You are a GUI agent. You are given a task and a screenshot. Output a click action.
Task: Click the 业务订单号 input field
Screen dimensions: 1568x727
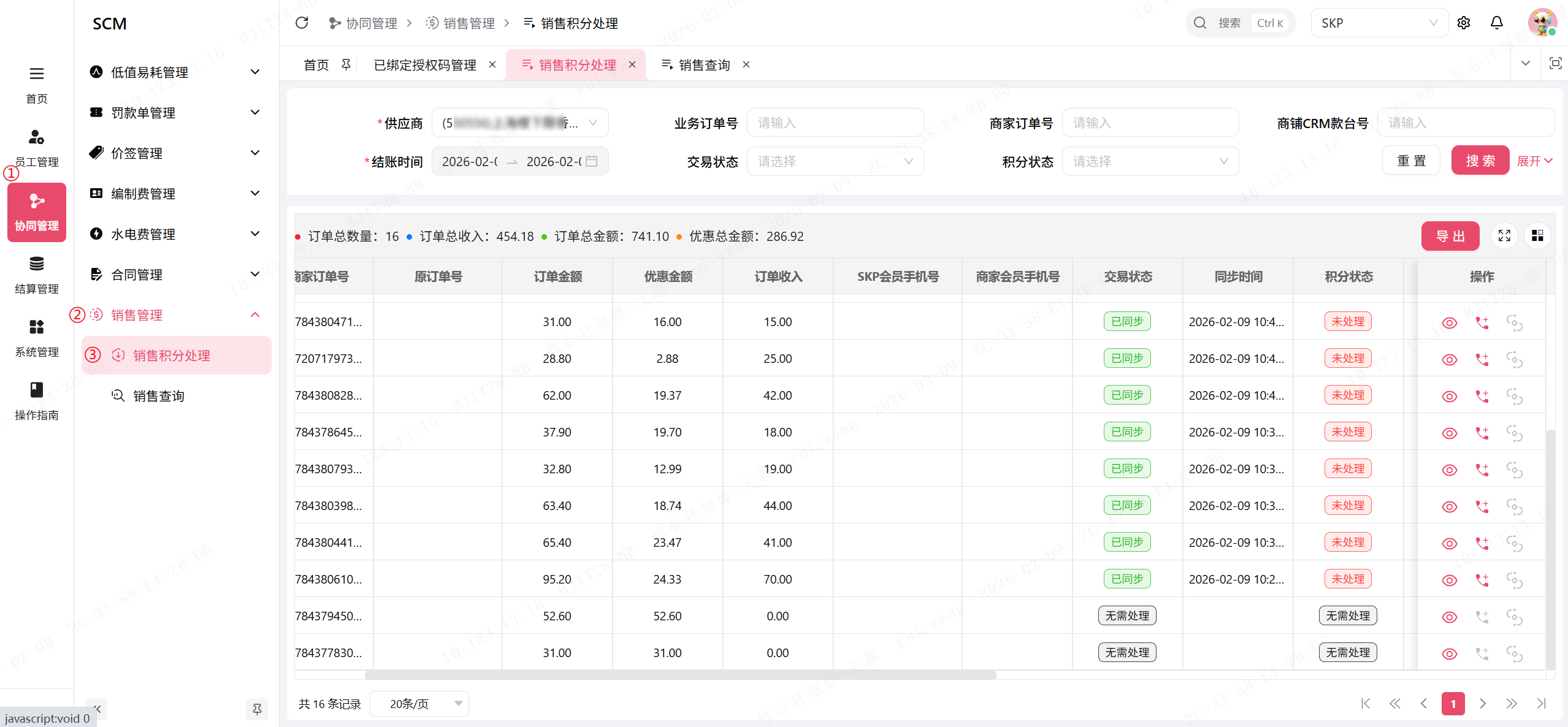coord(835,123)
